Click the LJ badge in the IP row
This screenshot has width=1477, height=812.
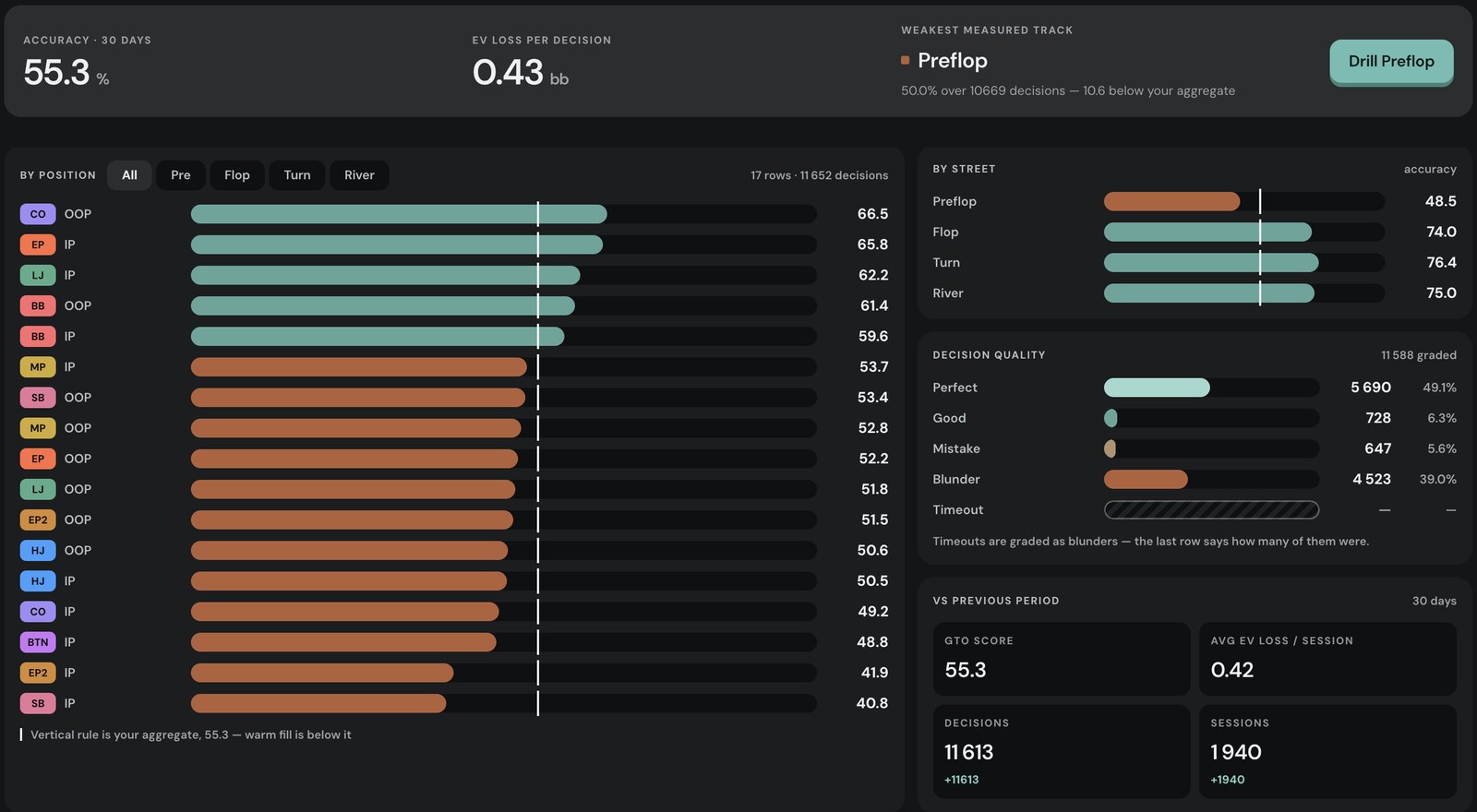pyautogui.click(x=38, y=275)
